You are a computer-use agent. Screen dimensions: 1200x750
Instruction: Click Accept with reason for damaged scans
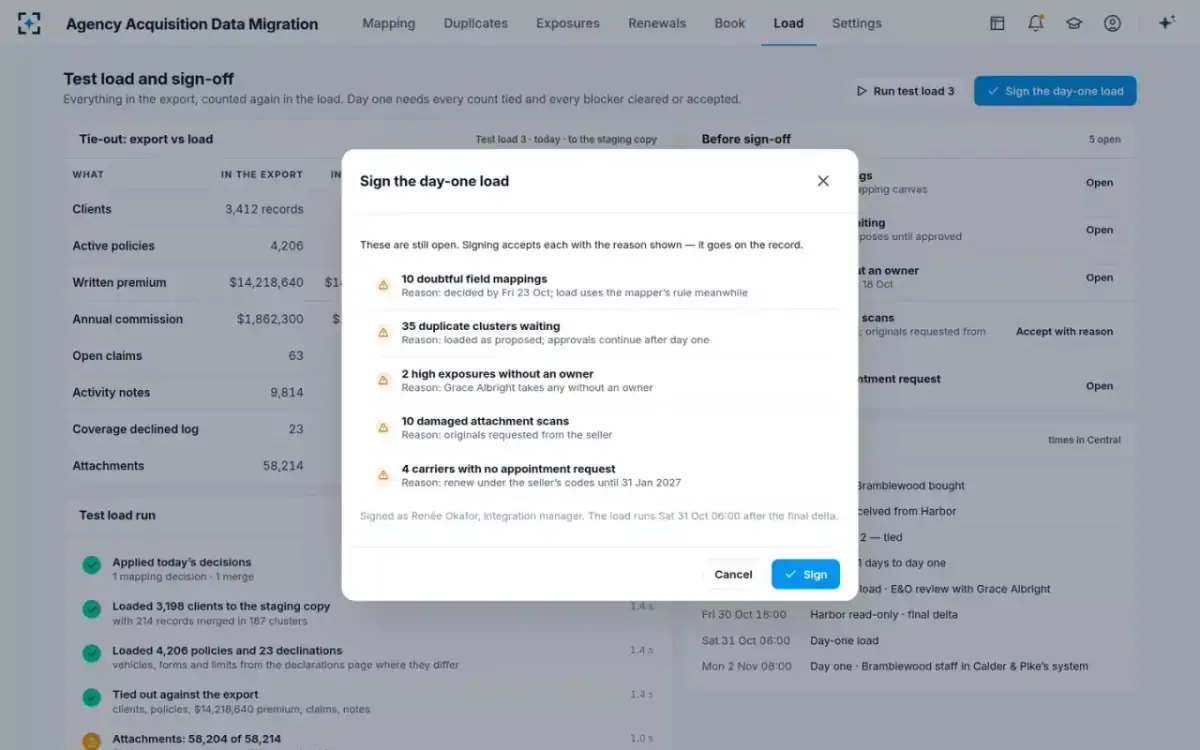pos(1064,331)
